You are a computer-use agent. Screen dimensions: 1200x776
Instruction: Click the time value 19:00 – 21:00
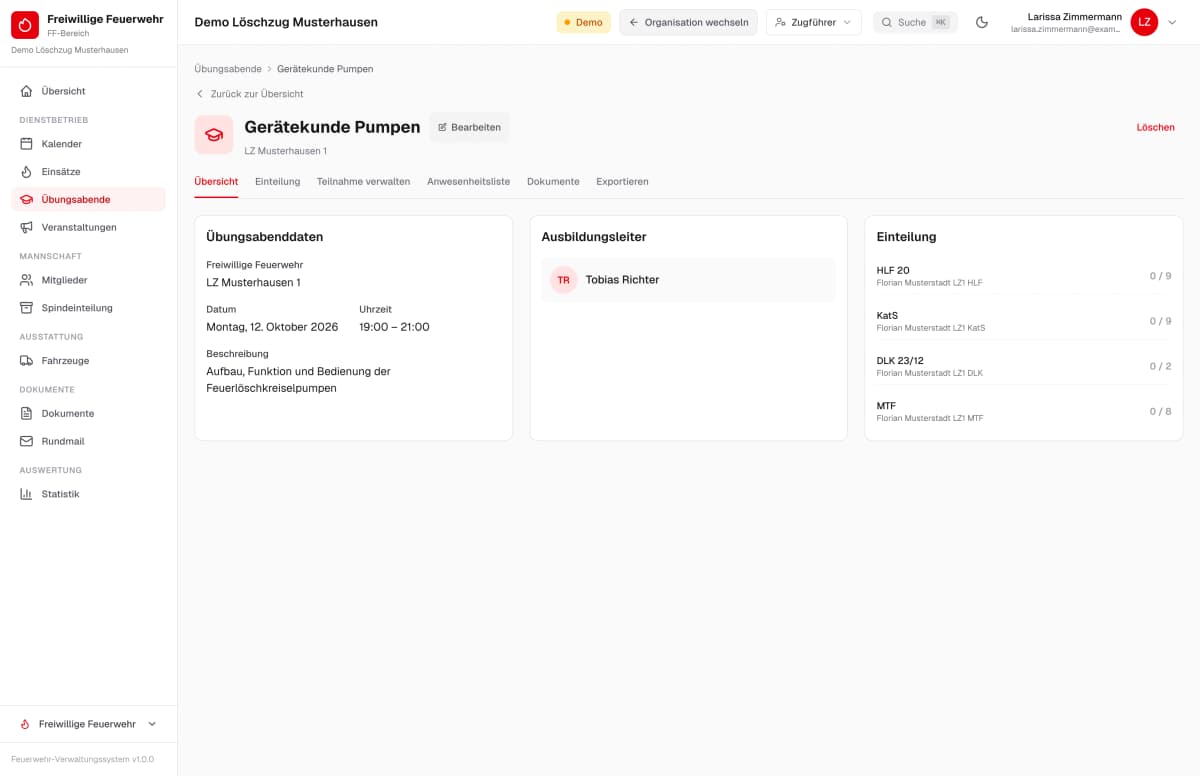pos(394,327)
